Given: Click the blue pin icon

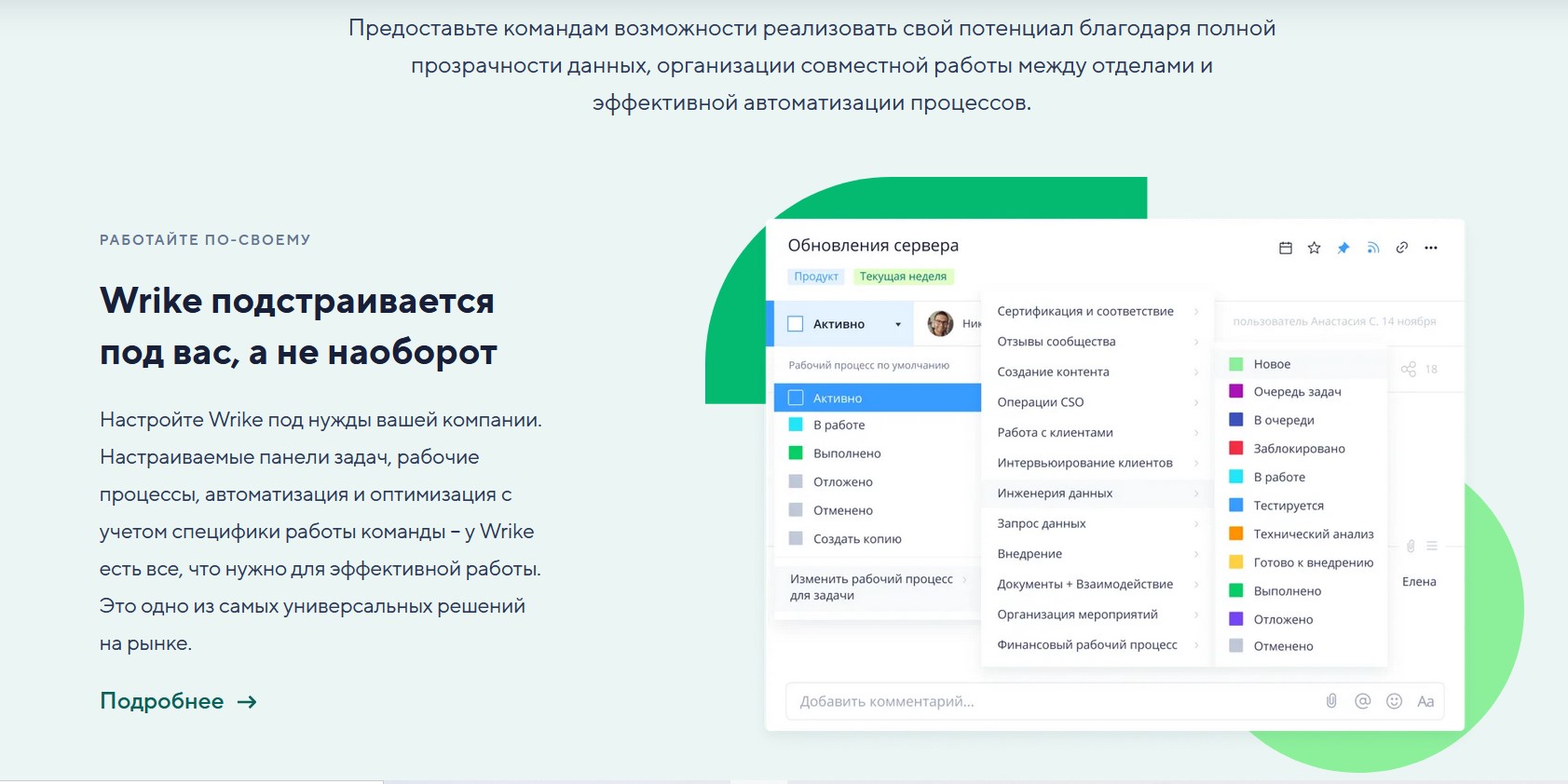Looking at the screenshot, I should [1343, 248].
